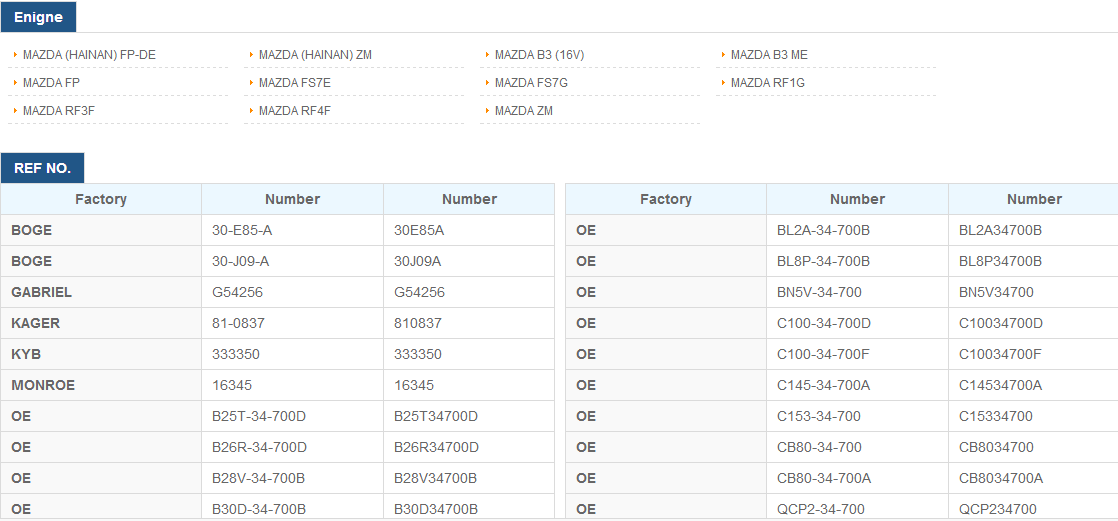Select the MONROE factory cell
1118x521 pixels.
click(101, 385)
